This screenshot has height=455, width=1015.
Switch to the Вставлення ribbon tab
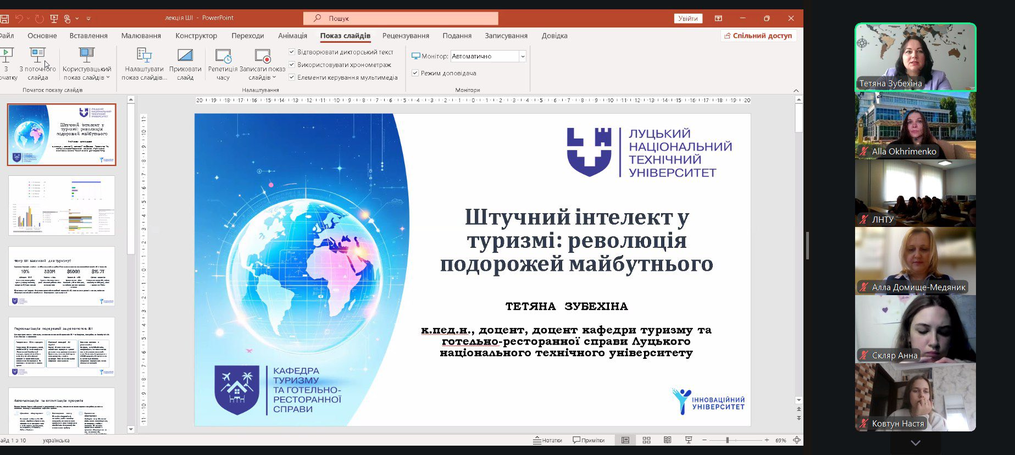click(x=88, y=36)
